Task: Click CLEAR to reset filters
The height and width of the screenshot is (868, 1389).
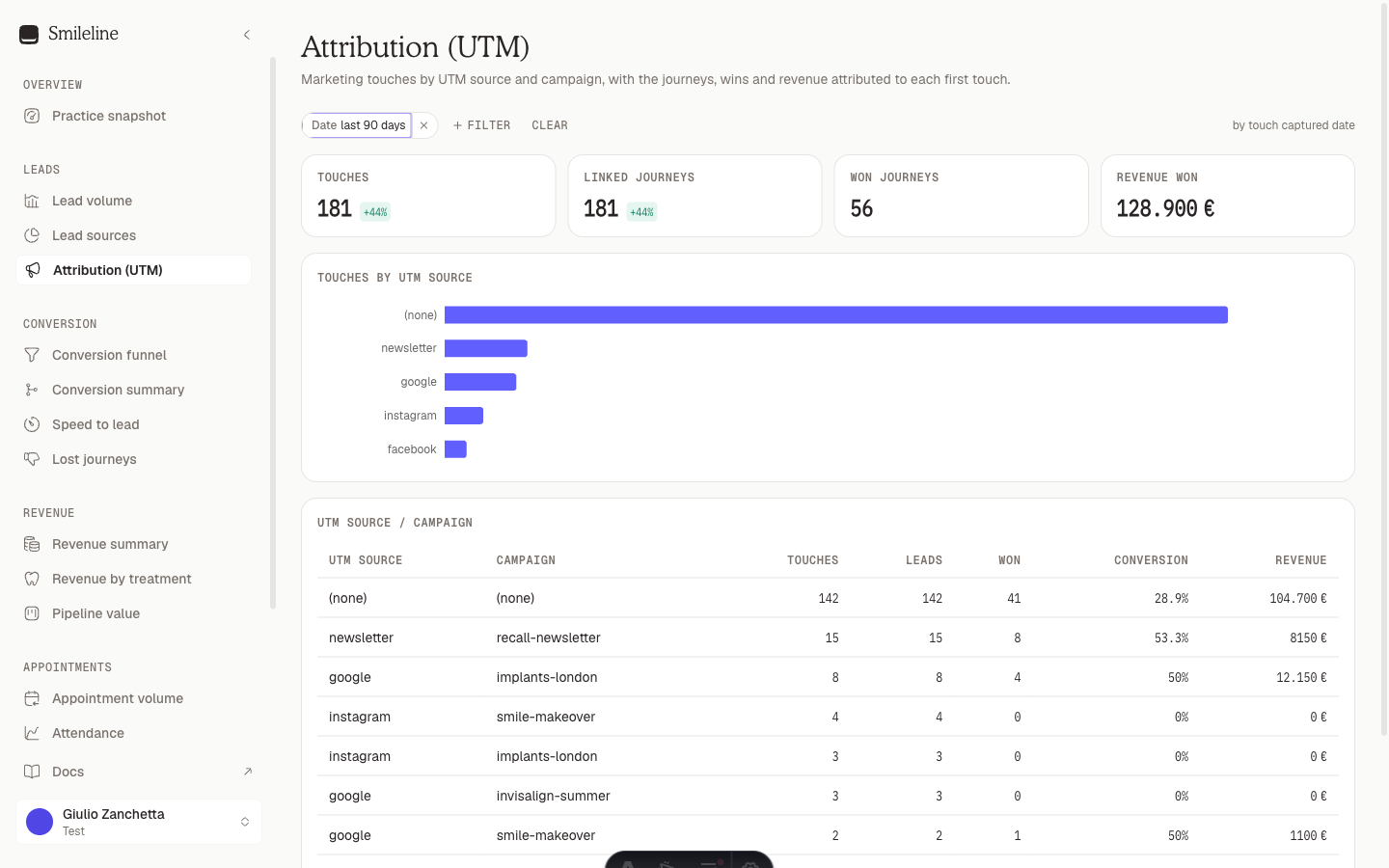Action: coord(550,125)
